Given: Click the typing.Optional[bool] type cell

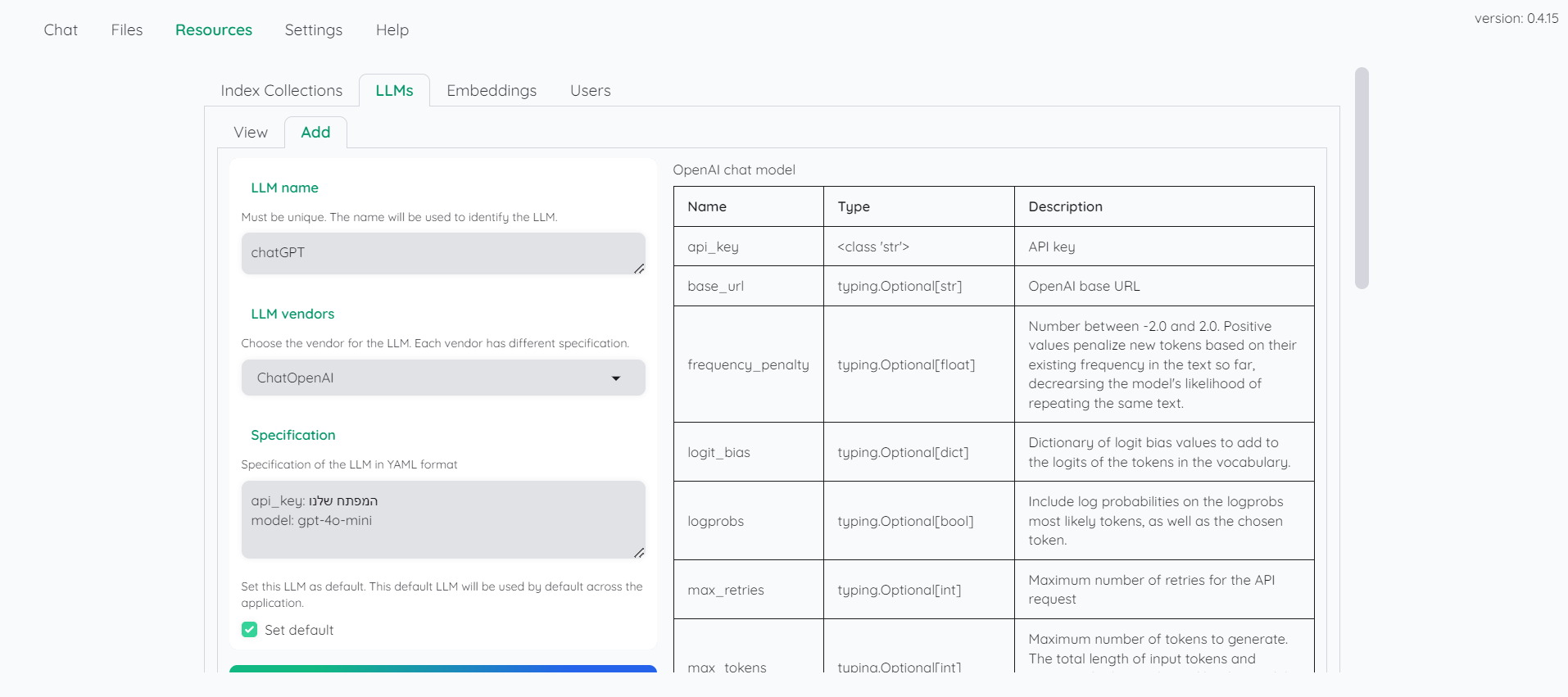Looking at the screenshot, I should pyautogui.click(x=919, y=521).
